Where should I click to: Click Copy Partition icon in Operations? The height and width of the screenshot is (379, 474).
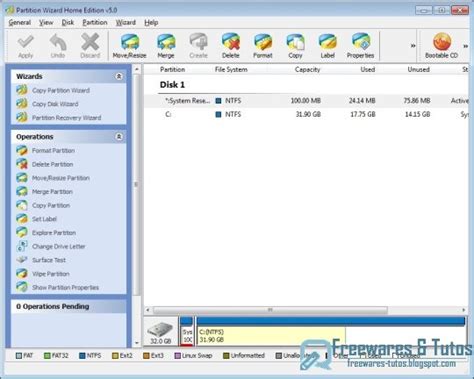click(x=22, y=205)
